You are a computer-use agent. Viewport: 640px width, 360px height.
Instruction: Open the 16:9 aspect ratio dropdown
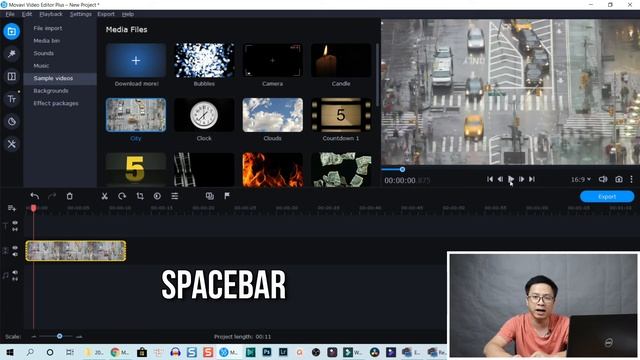581,179
